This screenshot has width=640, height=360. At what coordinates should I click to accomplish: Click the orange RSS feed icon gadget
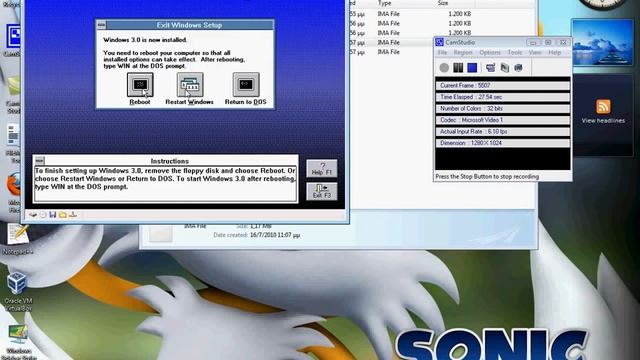pos(603,107)
